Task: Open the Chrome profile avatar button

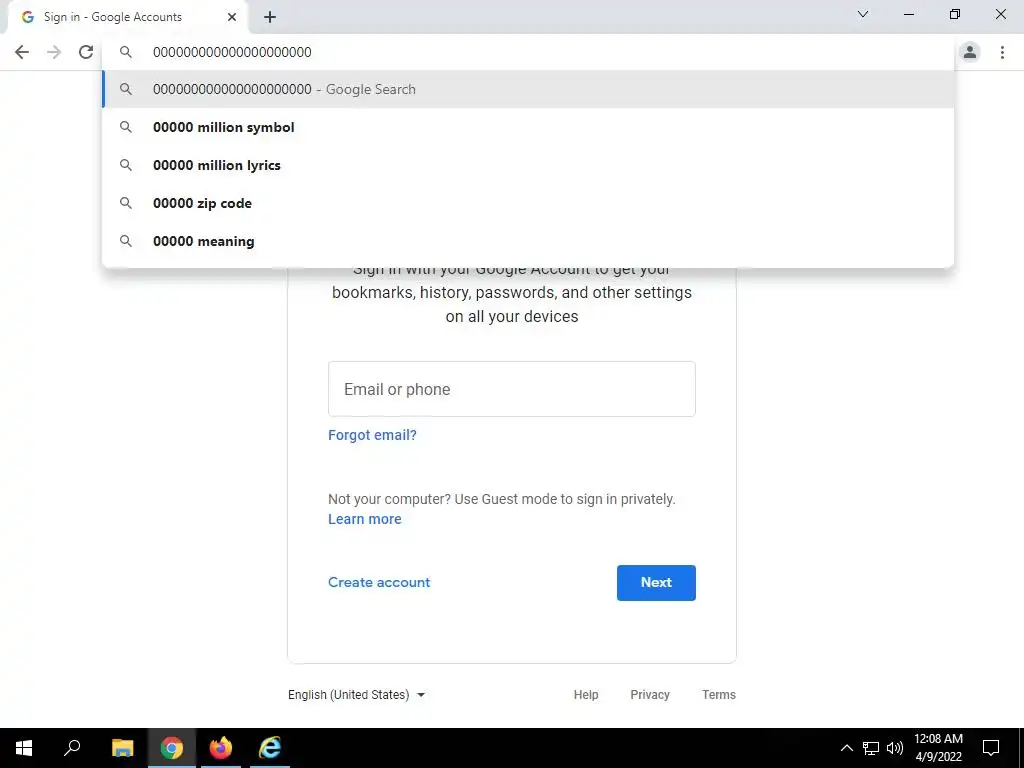Action: pos(970,52)
